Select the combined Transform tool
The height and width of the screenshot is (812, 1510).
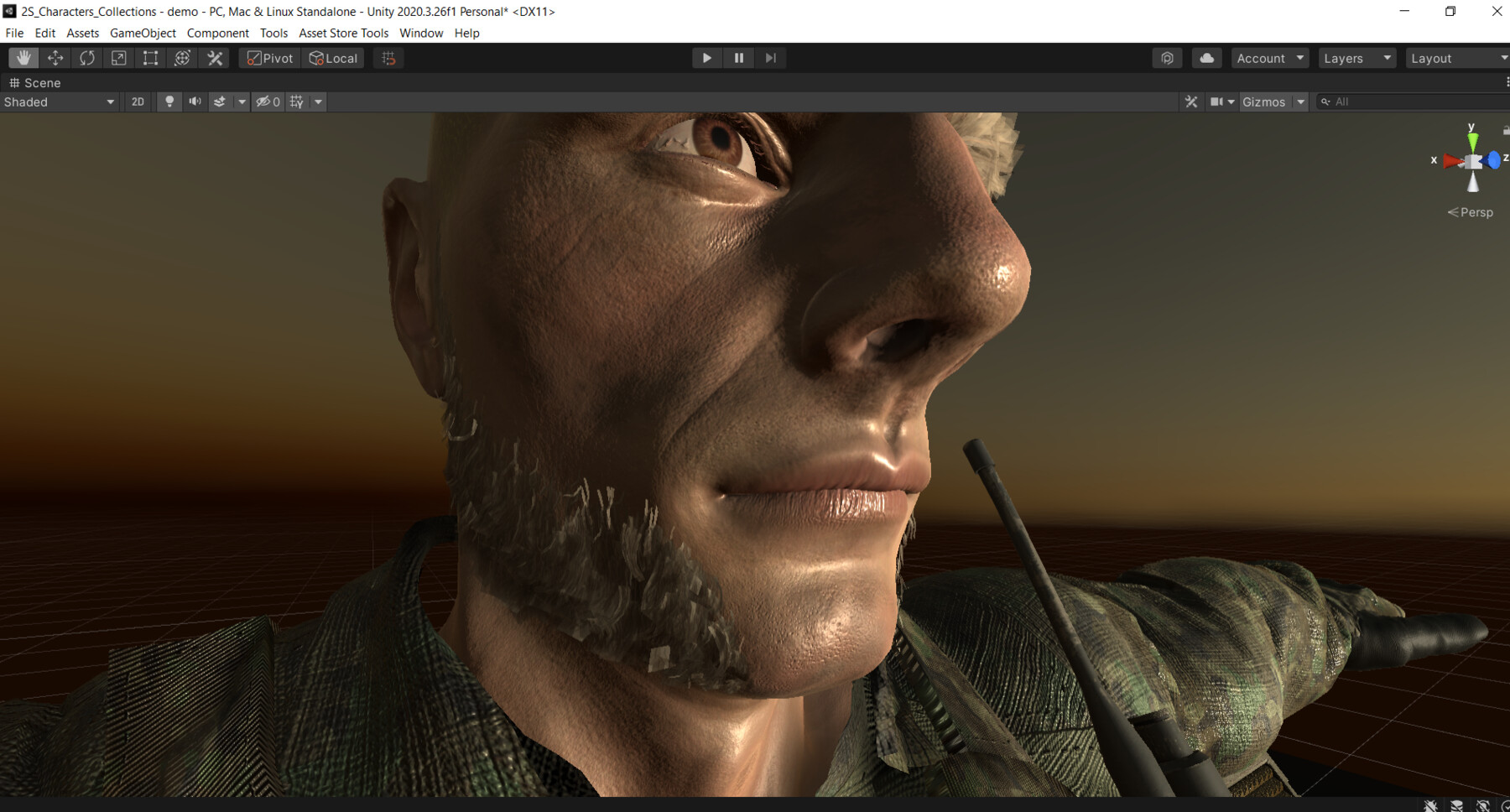[182, 58]
